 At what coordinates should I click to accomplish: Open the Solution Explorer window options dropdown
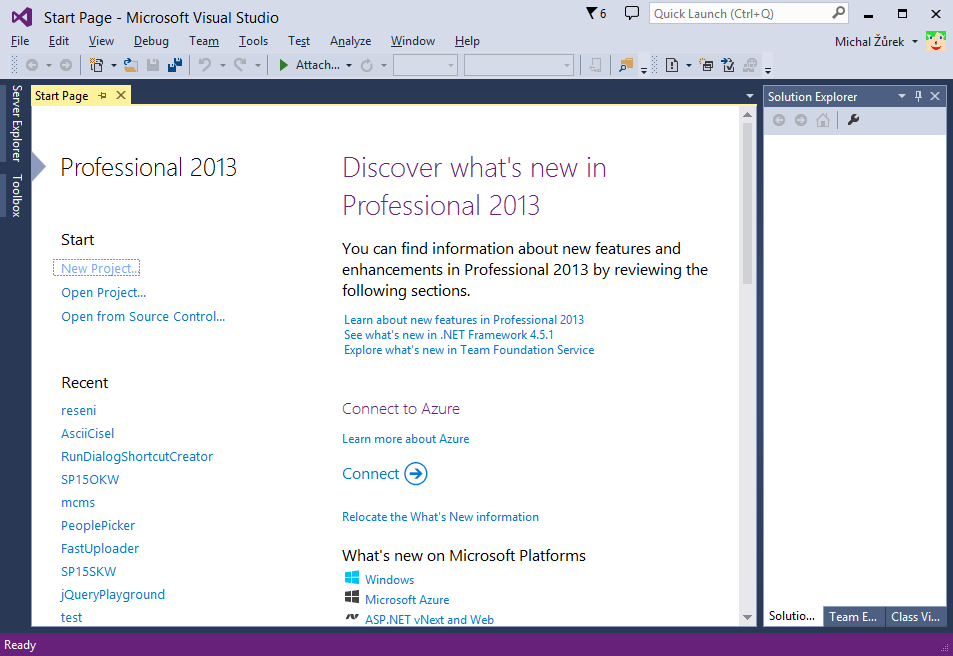tap(901, 96)
